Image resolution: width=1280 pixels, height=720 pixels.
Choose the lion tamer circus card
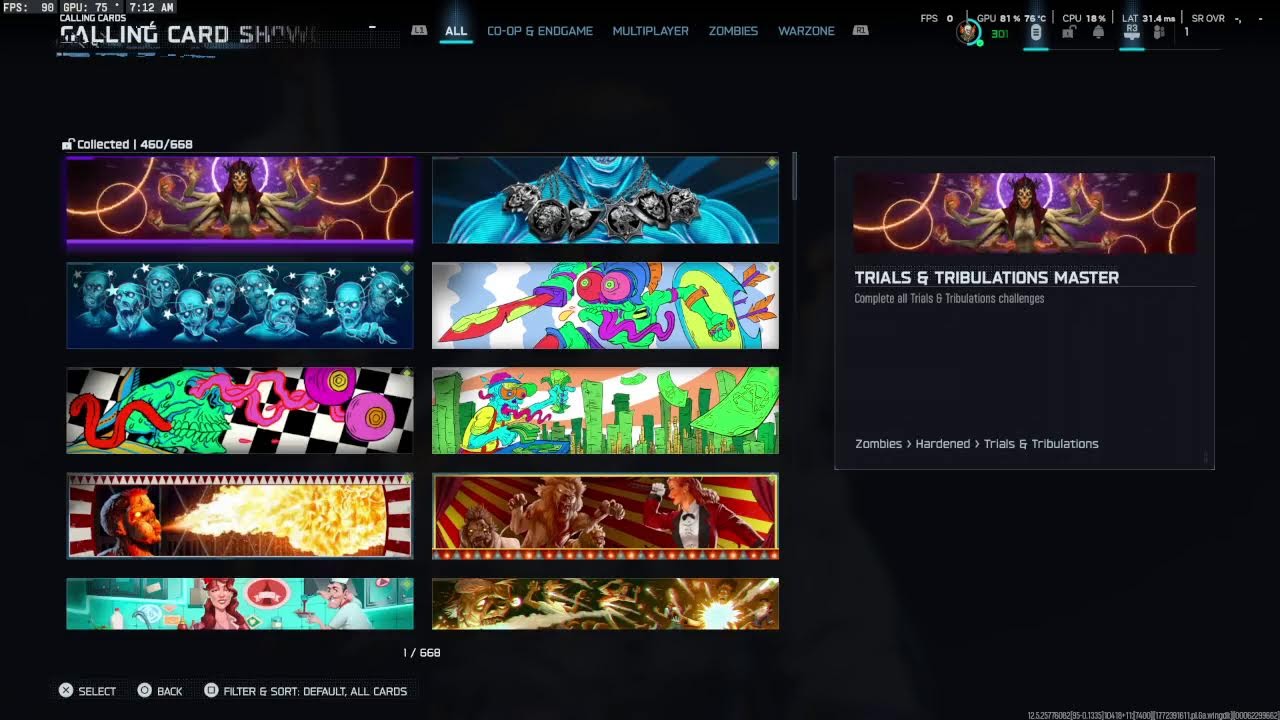605,516
